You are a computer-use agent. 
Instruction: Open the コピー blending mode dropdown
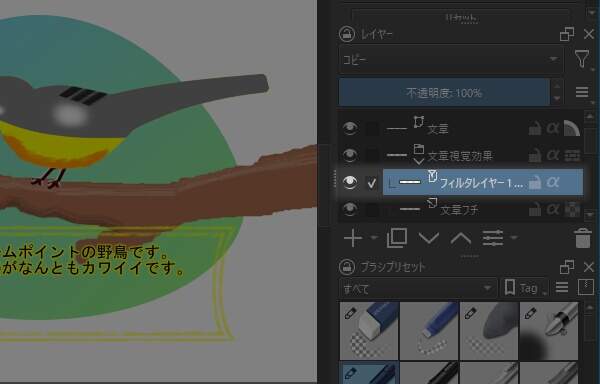click(x=451, y=60)
